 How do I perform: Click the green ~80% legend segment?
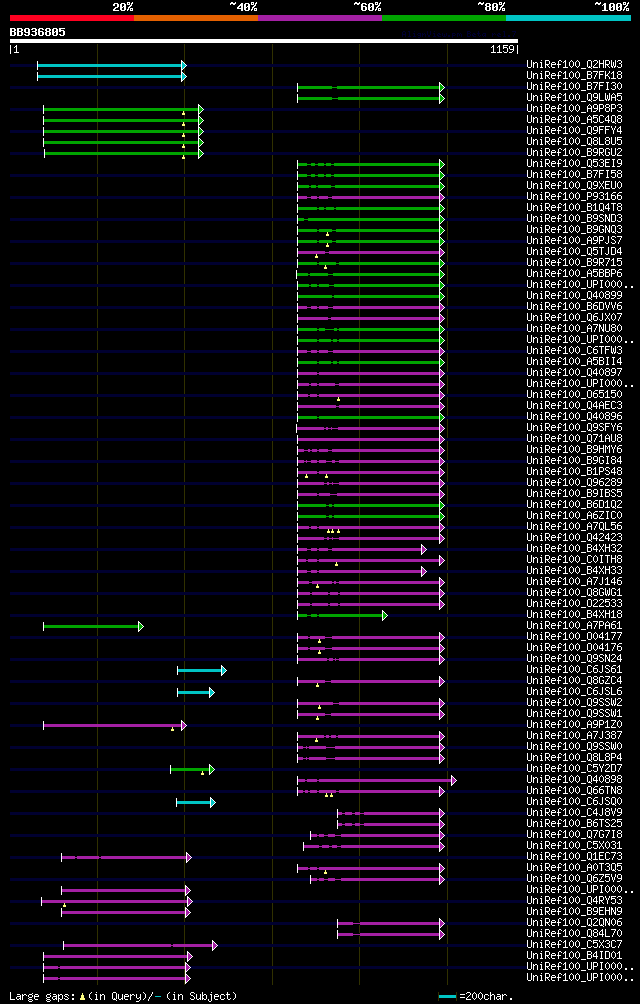[x=444, y=18]
